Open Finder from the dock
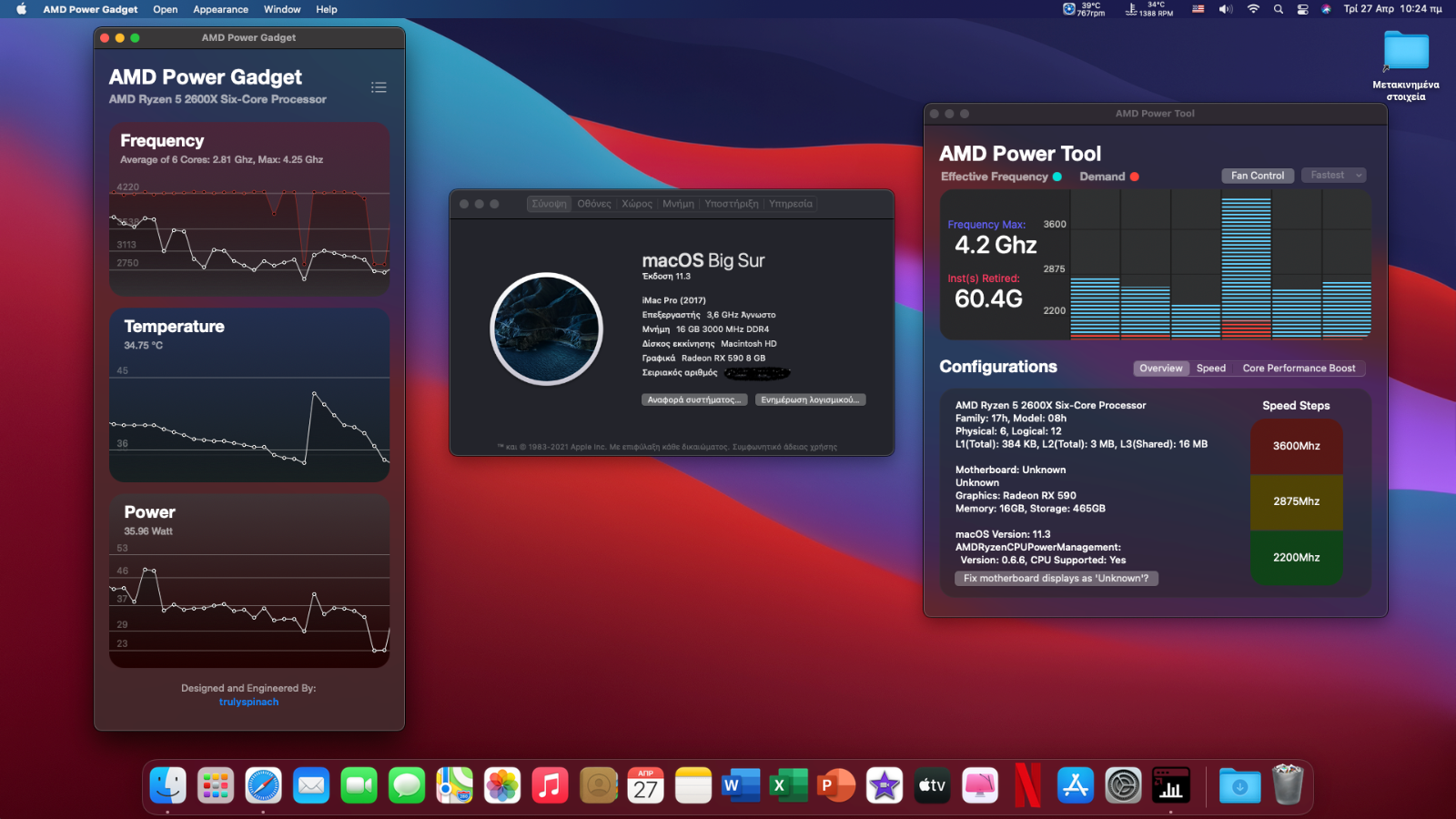Viewport: 1456px width, 819px height. click(x=167, y=785)
